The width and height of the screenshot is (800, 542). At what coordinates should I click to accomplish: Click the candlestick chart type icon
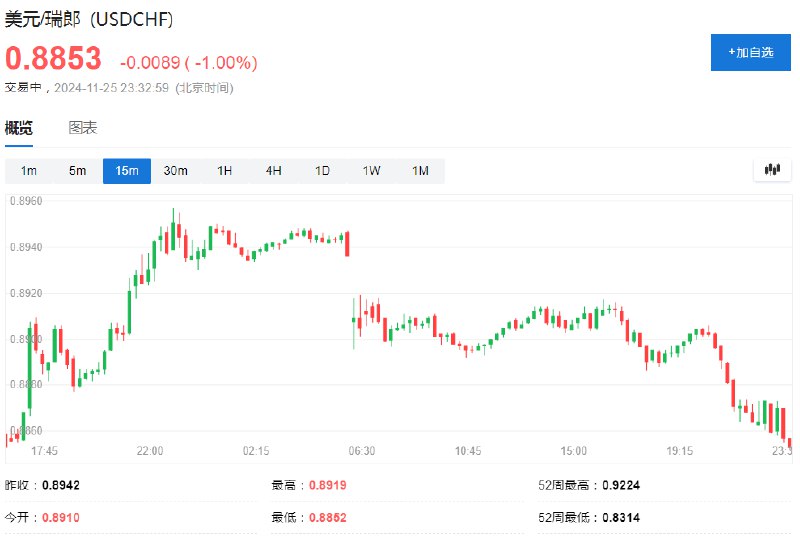pos(772,170)
